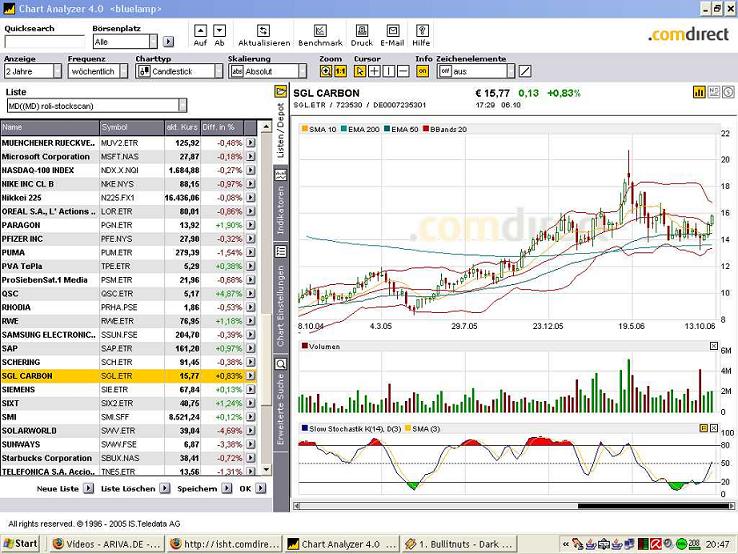Pick the line drawing tool icon

click(x=525, y=71)
